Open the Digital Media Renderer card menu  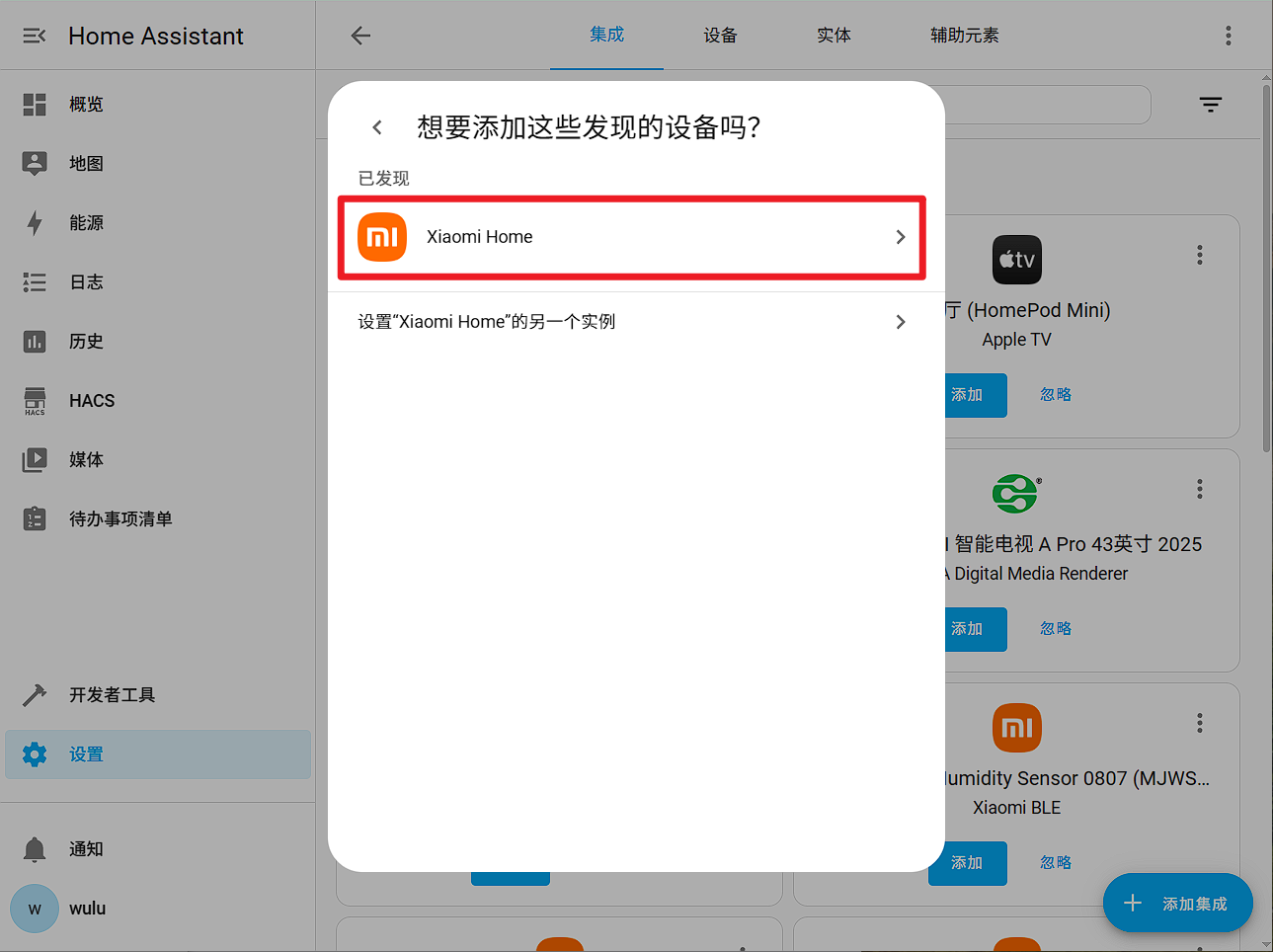[x=1200, y=489]
